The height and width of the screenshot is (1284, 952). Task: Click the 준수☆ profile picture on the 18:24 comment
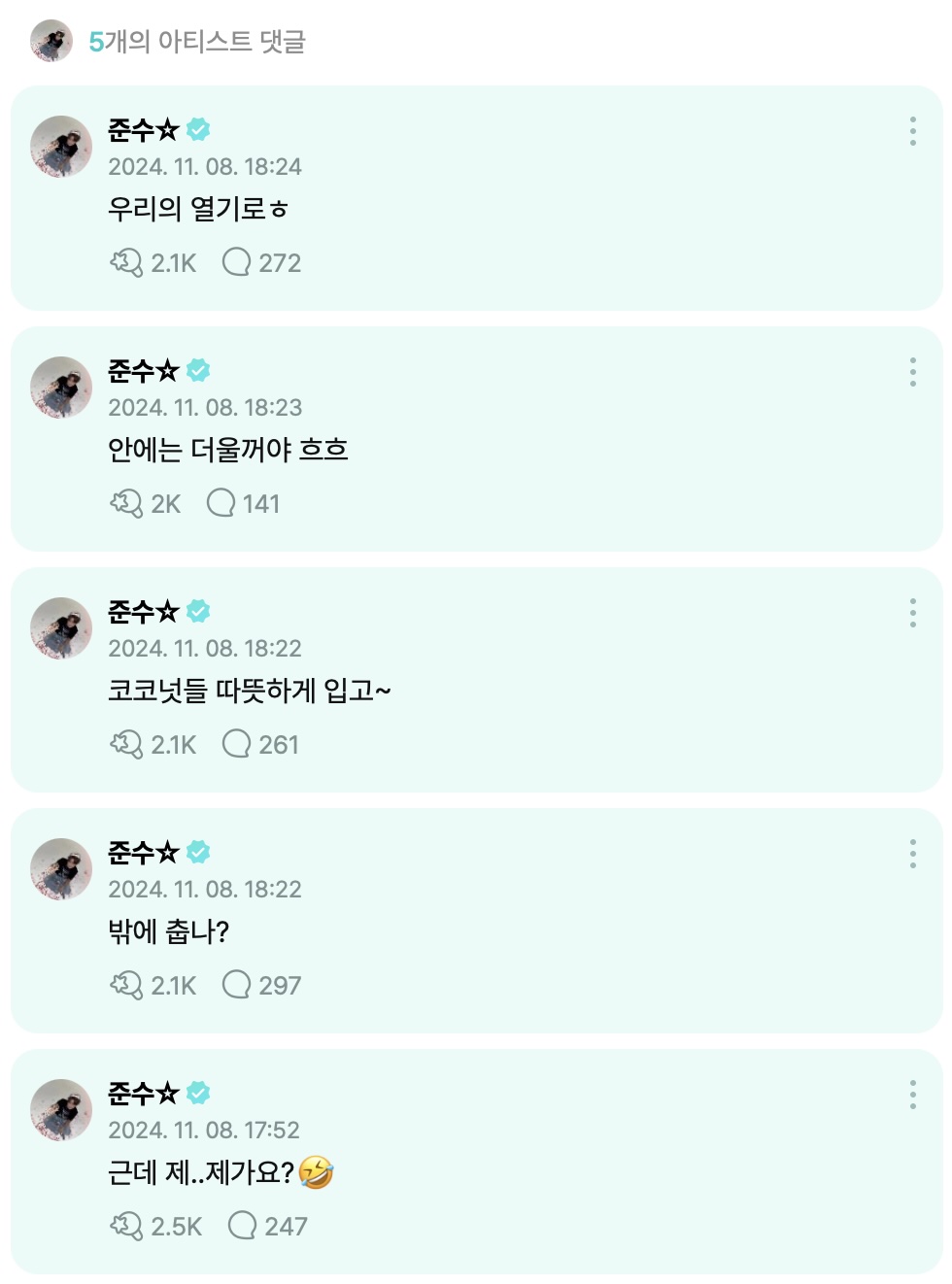61,147
